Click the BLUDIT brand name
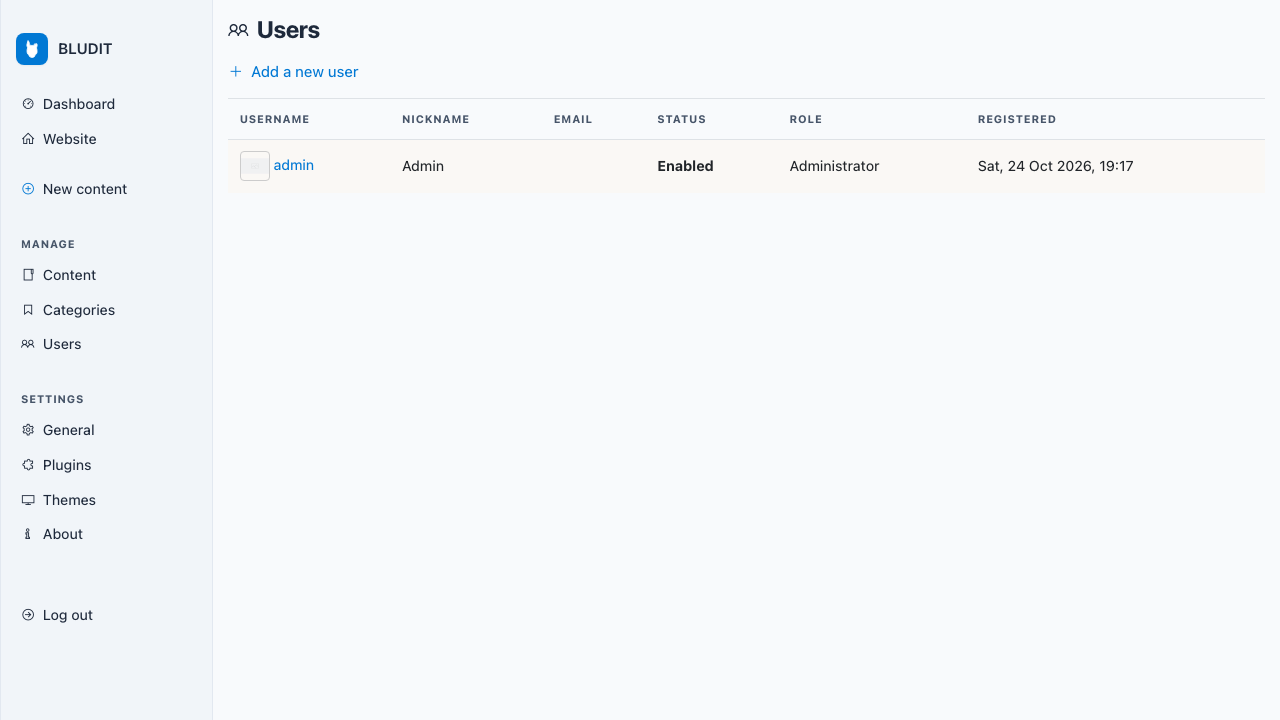The width and height of the screenshot is (1280, 720). (x=85, y=49)
